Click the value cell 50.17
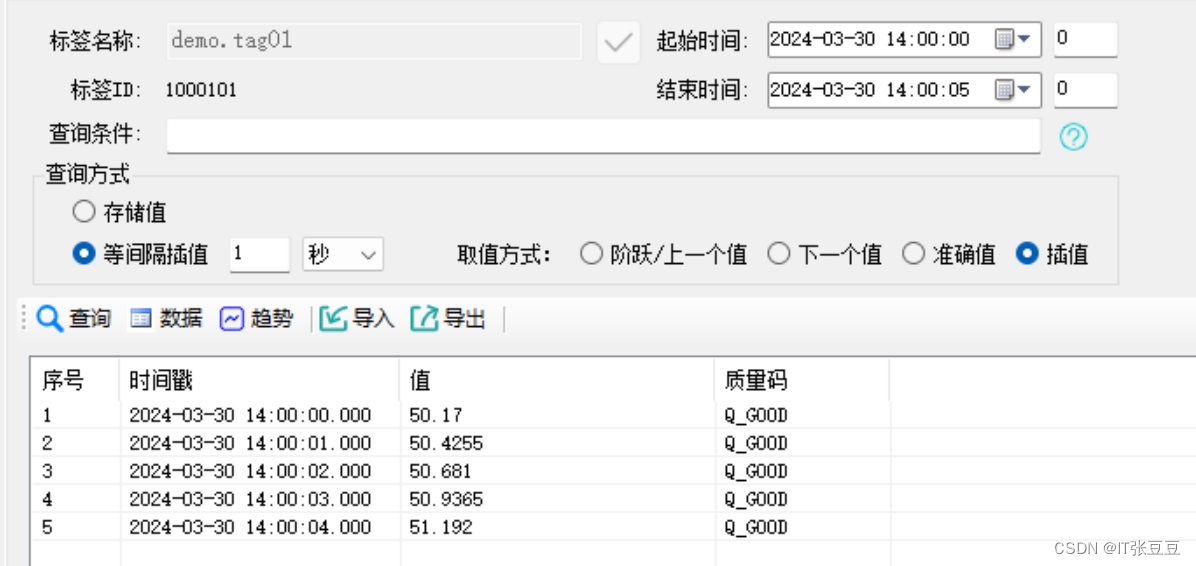1196x566 pixels. pos(436,416)
